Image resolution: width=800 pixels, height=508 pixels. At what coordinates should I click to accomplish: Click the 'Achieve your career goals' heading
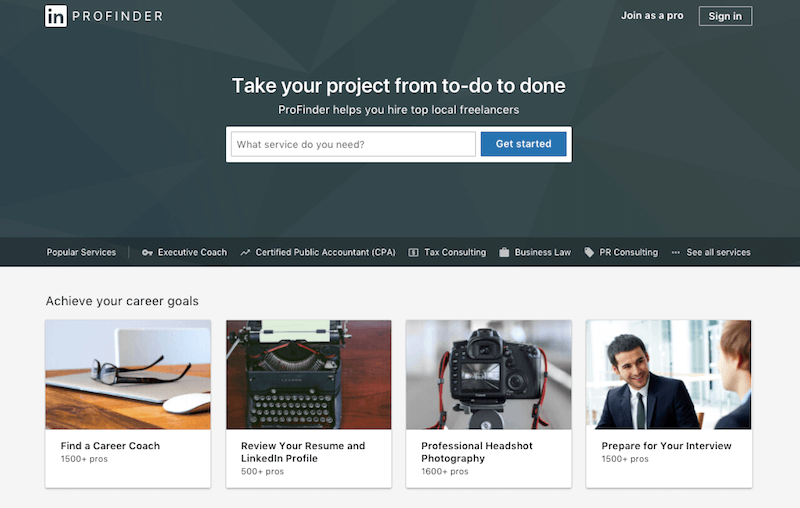point(122,301)
